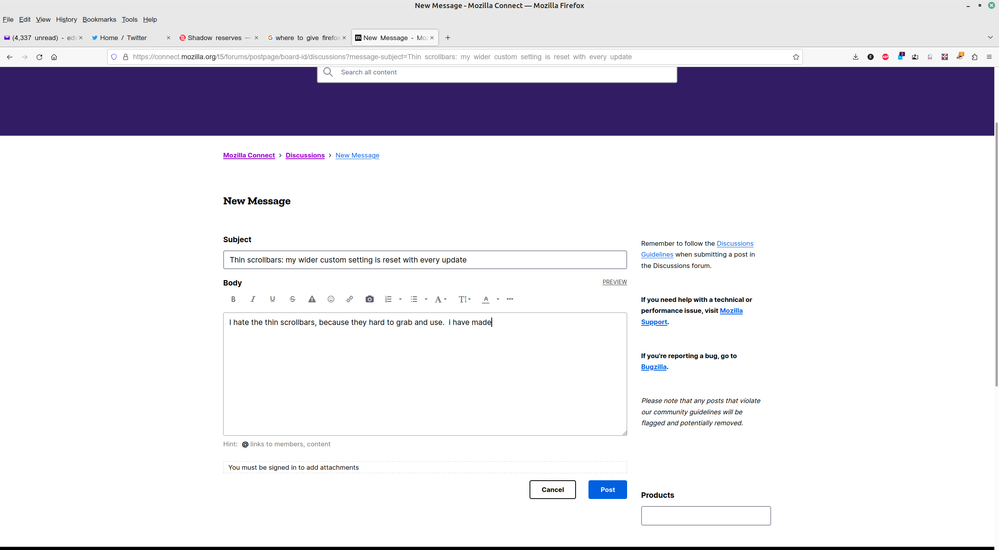Viewport: 999px width, 550px height.
Task: Switch to the Home / Twitter tab
Action: point(123,38)
